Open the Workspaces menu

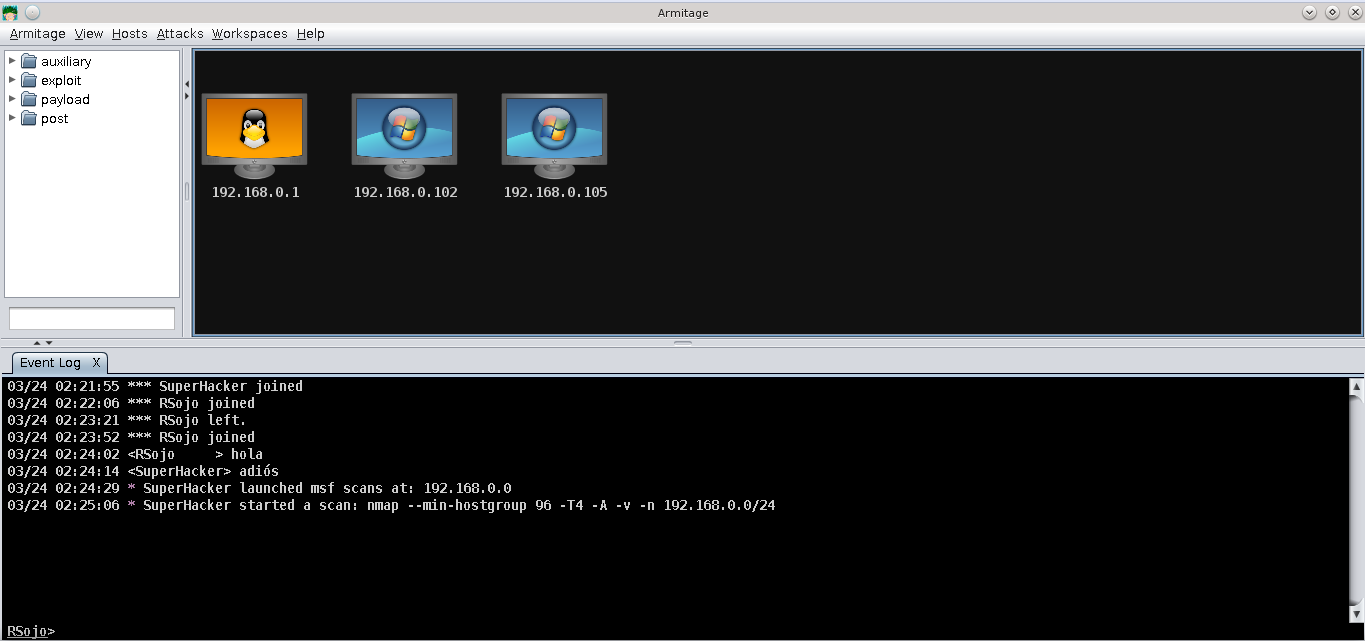[x=249, y=33]
